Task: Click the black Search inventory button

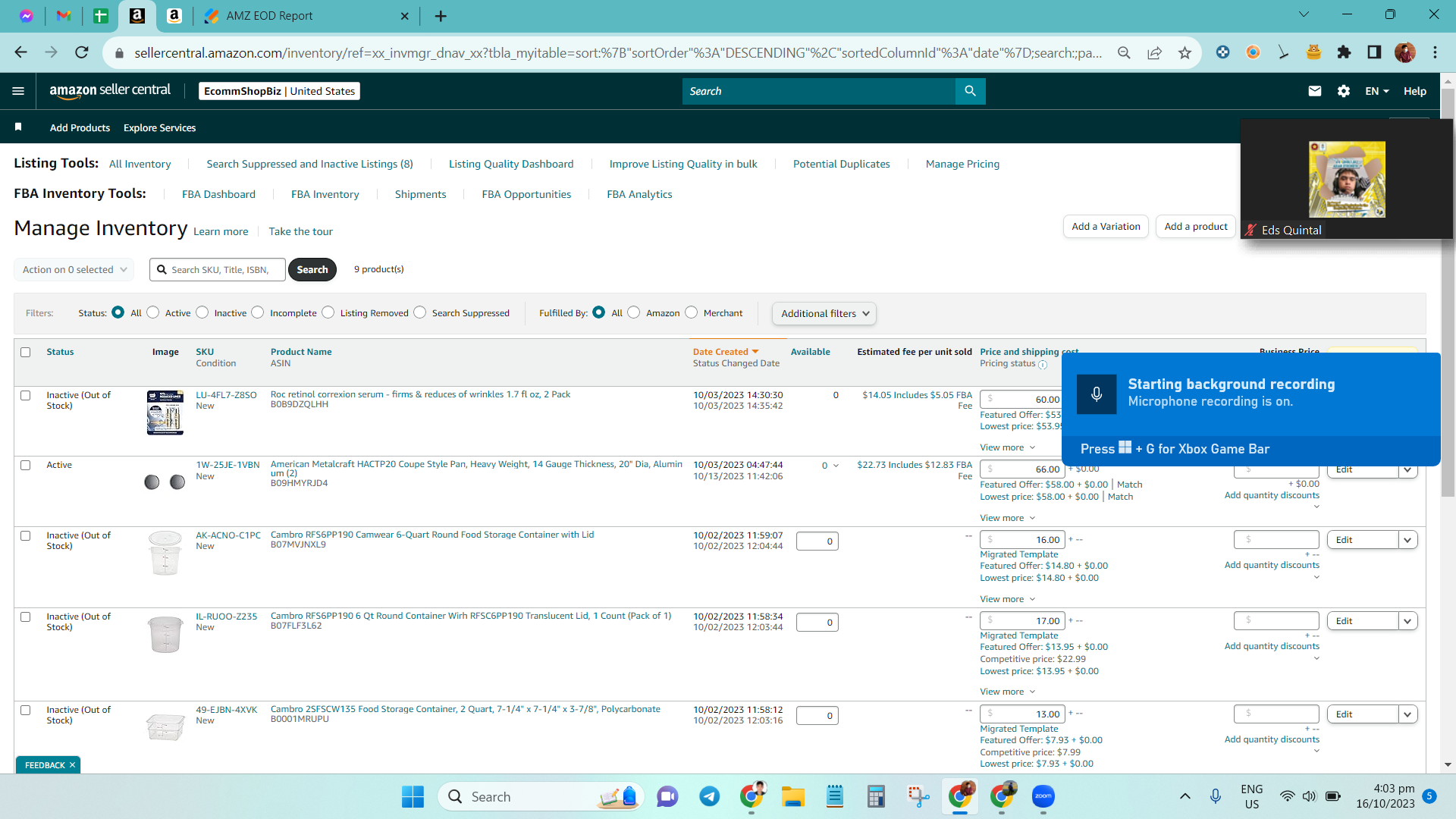Action: 312,269
